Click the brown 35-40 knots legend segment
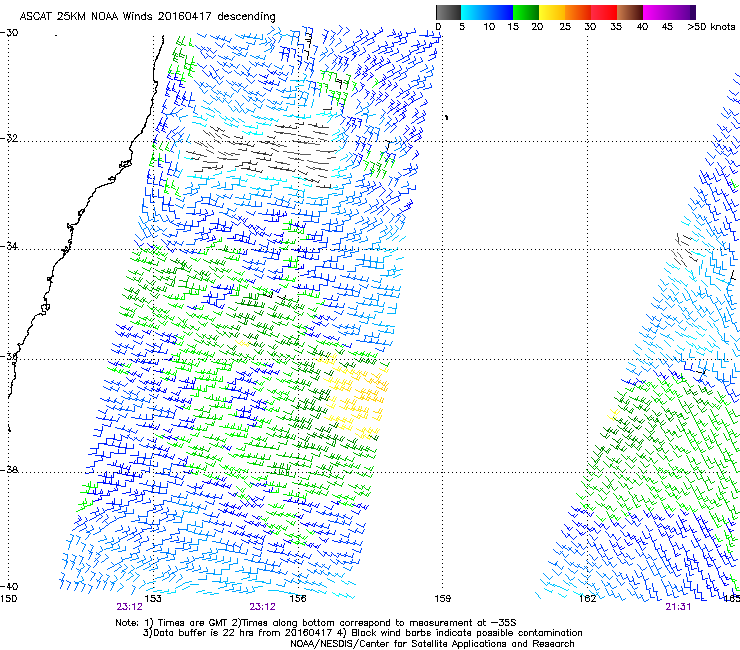 (630, 12)
